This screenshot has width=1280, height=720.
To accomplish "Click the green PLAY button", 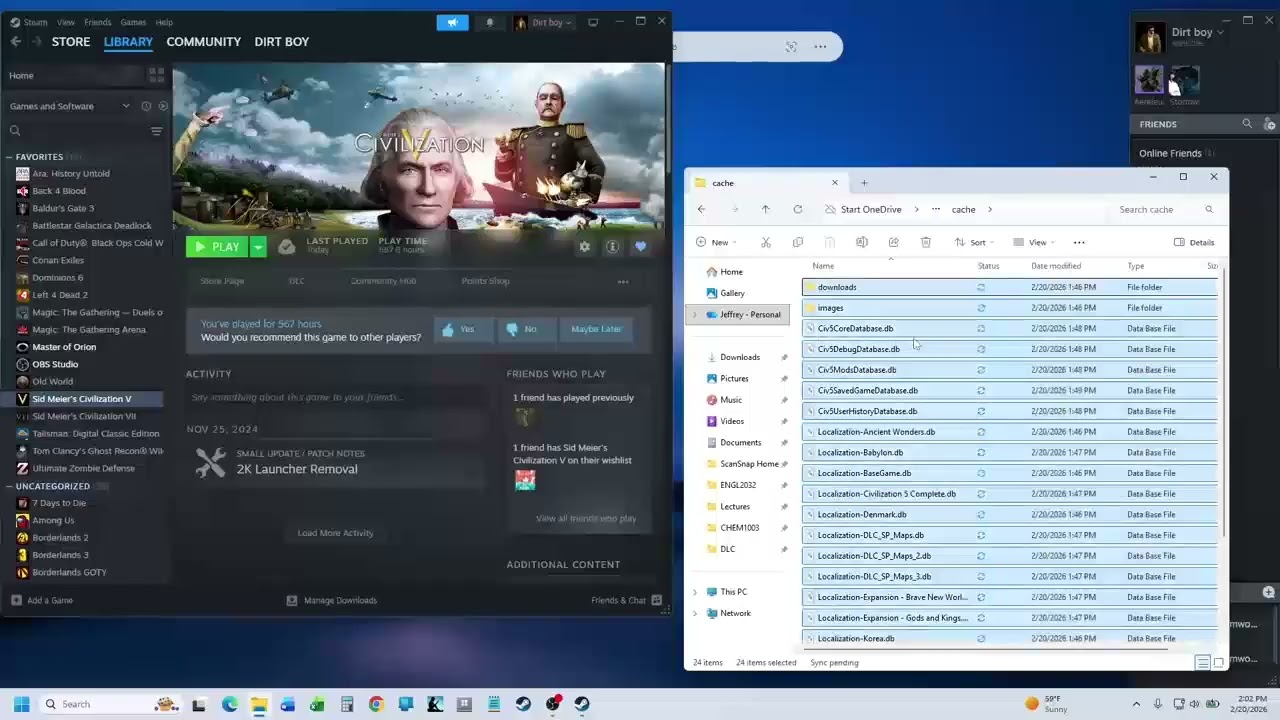I will click(217, 247).
